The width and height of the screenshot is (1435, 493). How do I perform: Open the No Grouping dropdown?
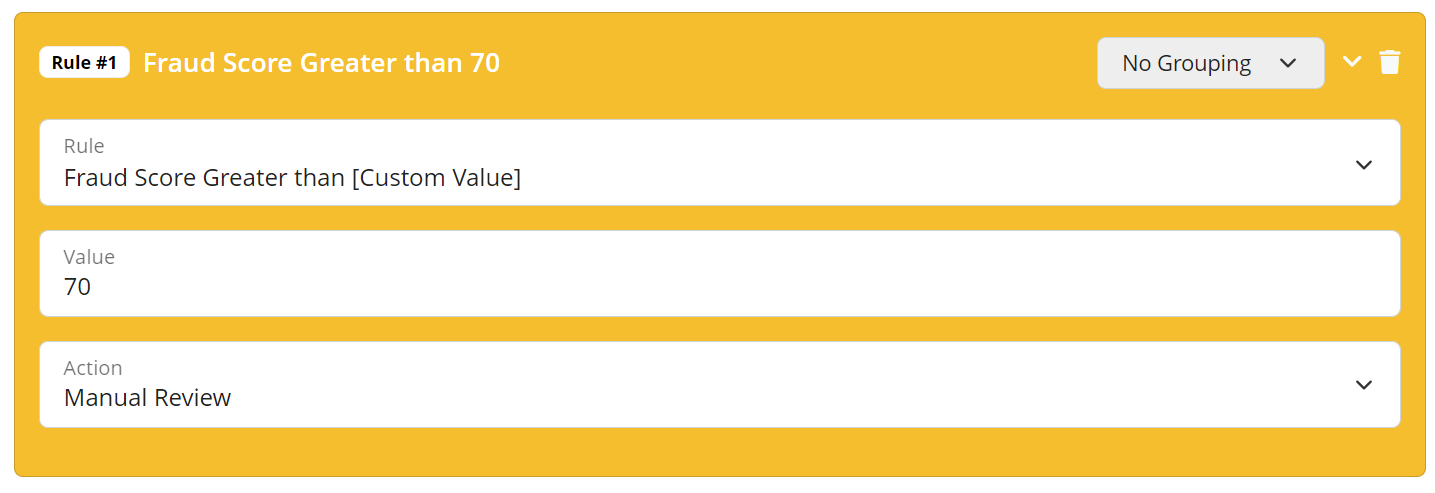click(1210, 63)
